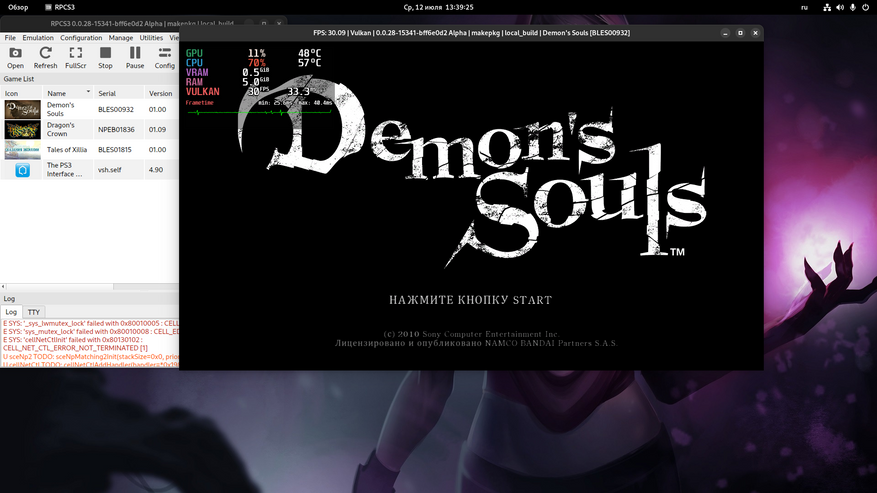This screenshot has width=877, height=493.
Task: Click the Icon column header
Action: (x=21, y=93)
